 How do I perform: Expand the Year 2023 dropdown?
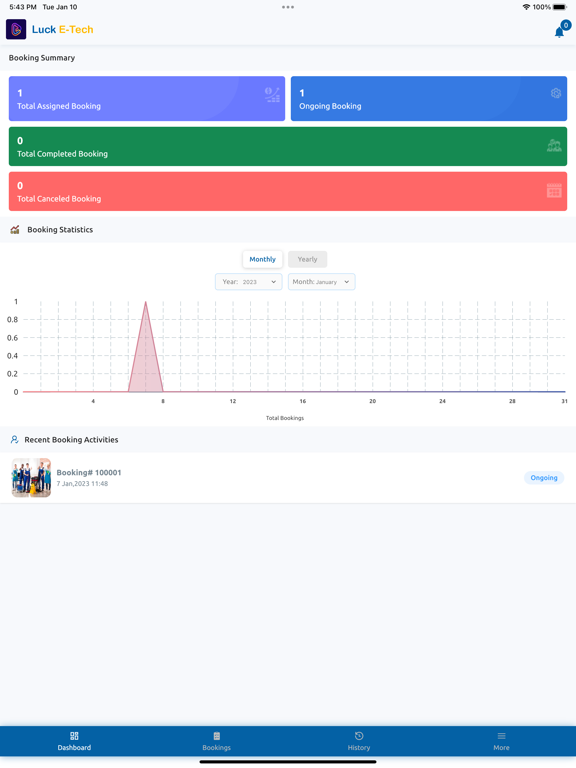pyautogui.click(x=249, y=282)
